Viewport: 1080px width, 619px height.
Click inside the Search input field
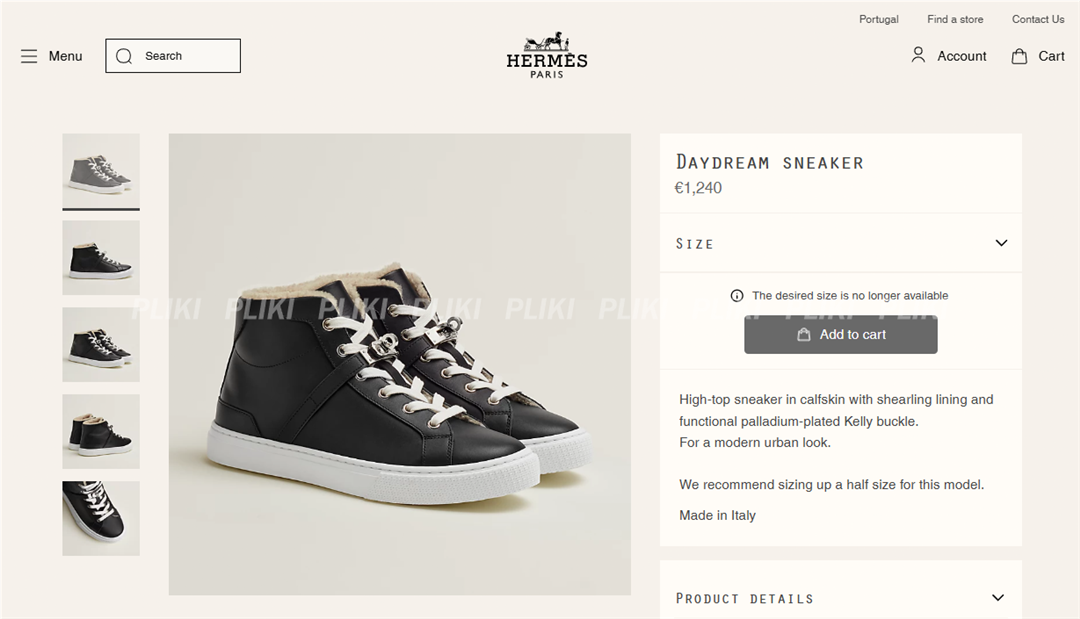point(180,55)
